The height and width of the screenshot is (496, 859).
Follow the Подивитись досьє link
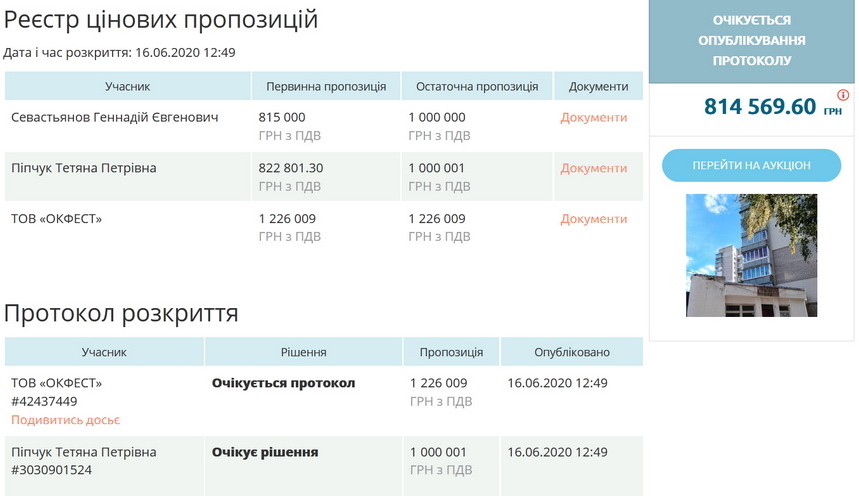click(66, 420)
